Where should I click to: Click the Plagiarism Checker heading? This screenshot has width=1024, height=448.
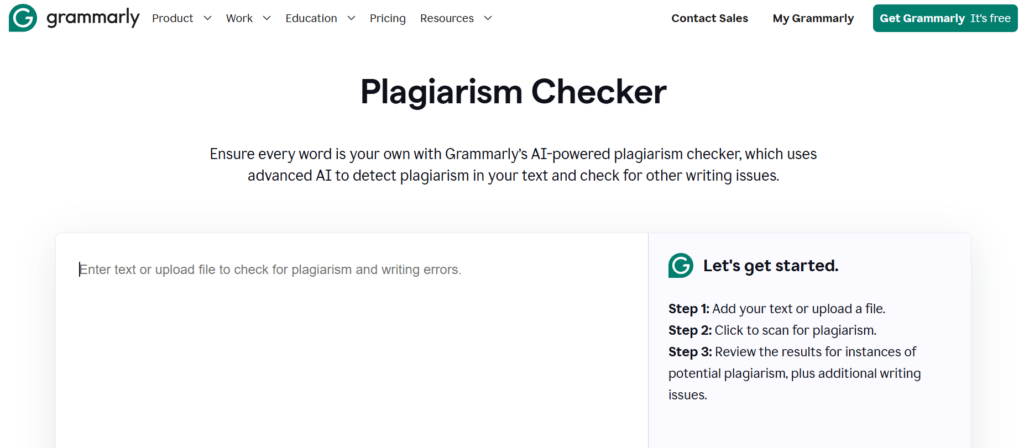coord(513,91)
